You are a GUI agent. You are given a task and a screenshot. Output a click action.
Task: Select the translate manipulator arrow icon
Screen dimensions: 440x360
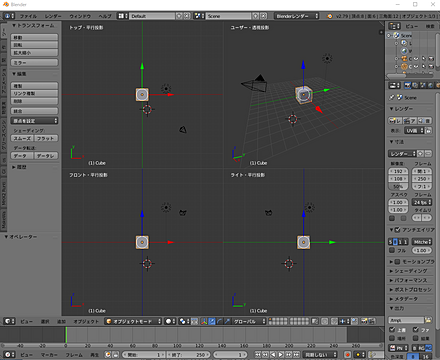coord(212,321)
